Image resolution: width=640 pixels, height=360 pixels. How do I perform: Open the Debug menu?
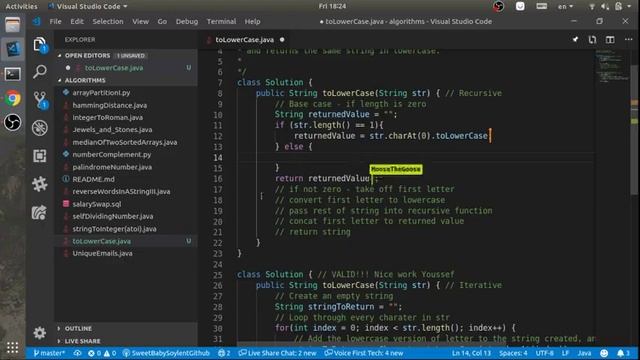click(x=187, y=22)
